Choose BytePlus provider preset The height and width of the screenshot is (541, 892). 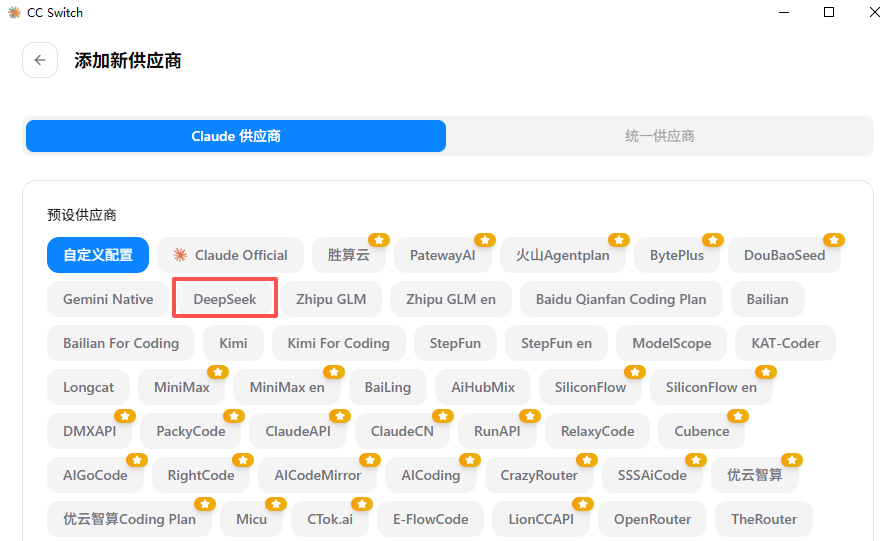tap(677, 255)
